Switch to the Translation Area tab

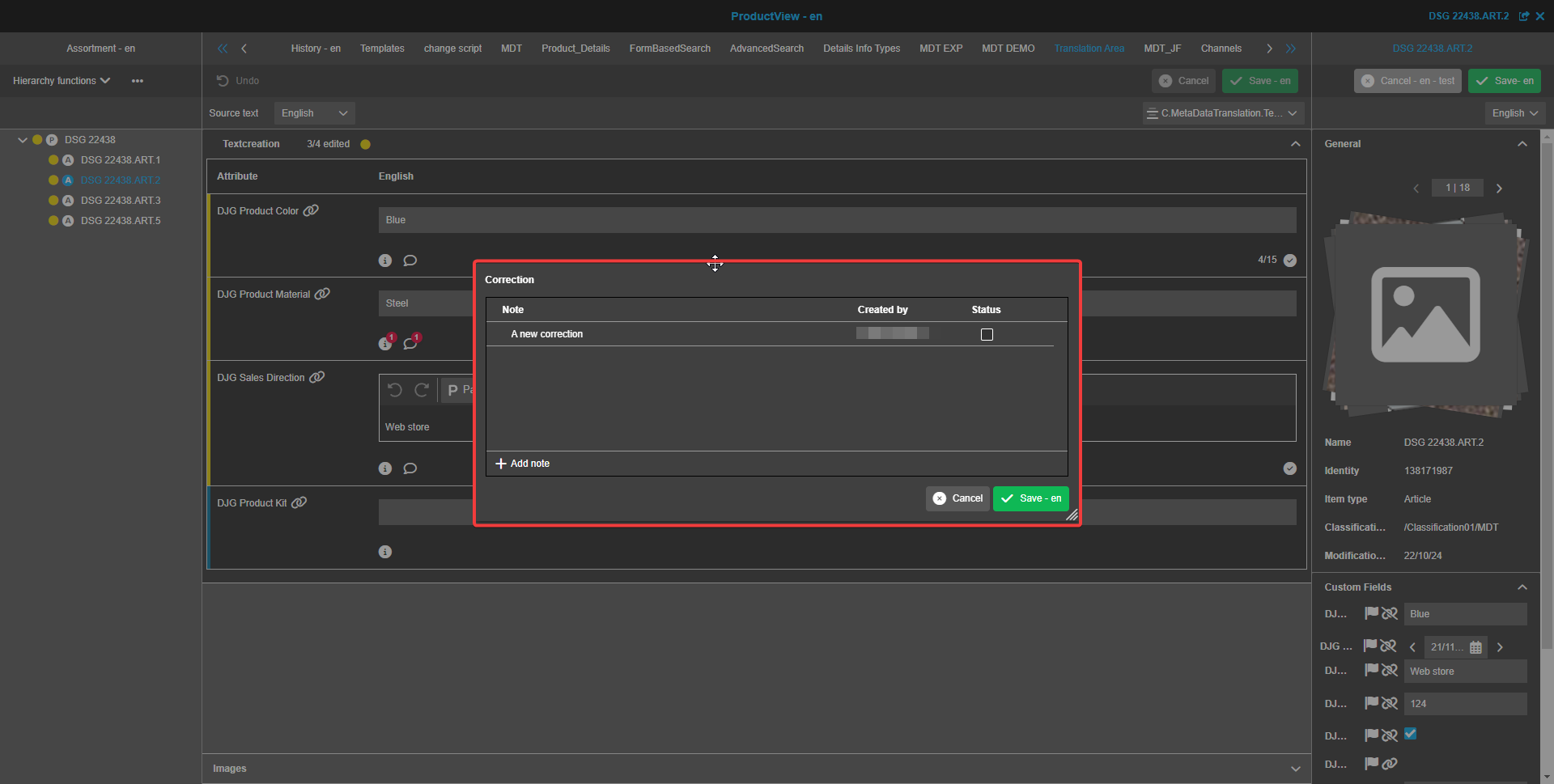coord(1089,49)
